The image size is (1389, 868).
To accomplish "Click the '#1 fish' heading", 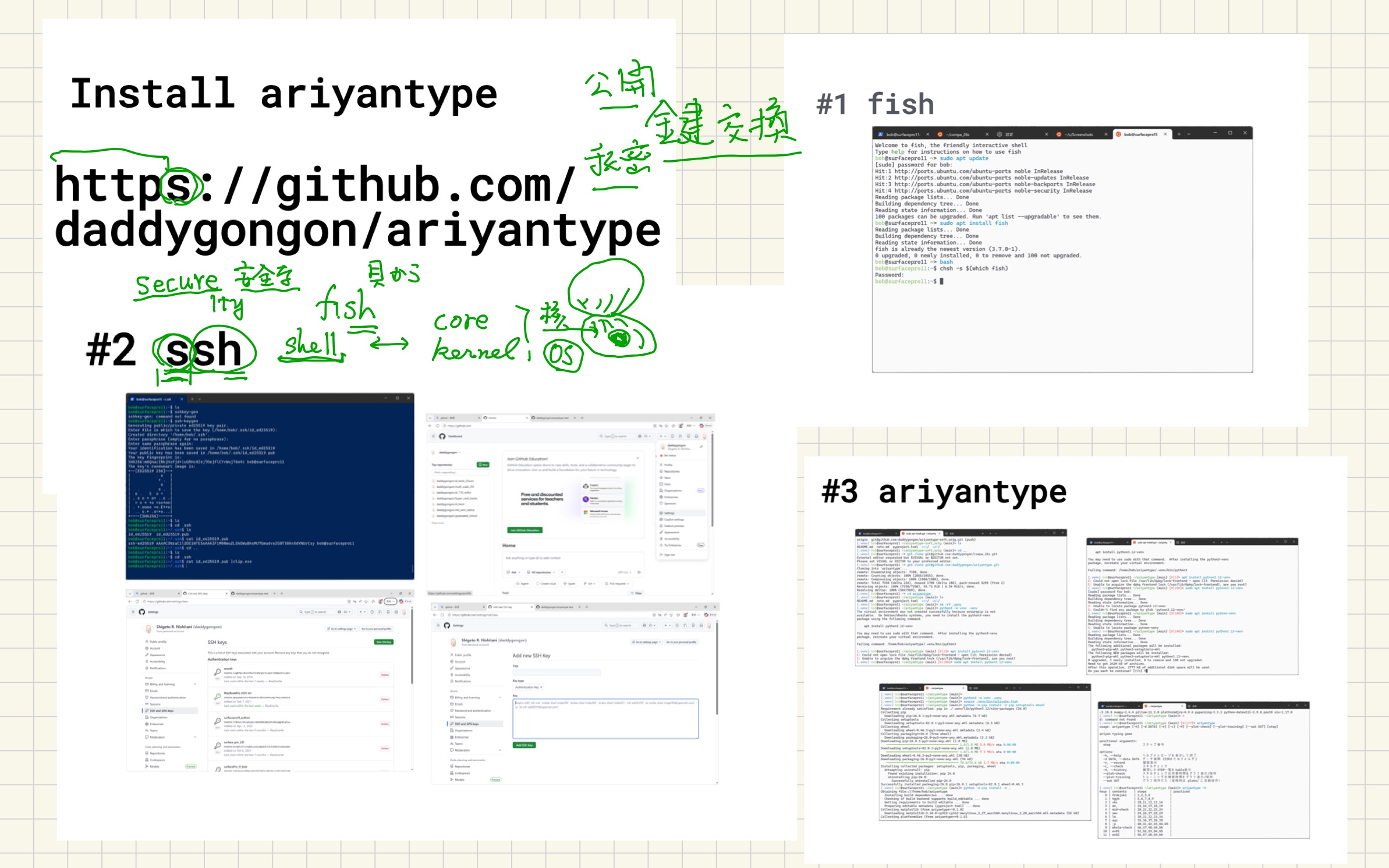I will (875, 105).
